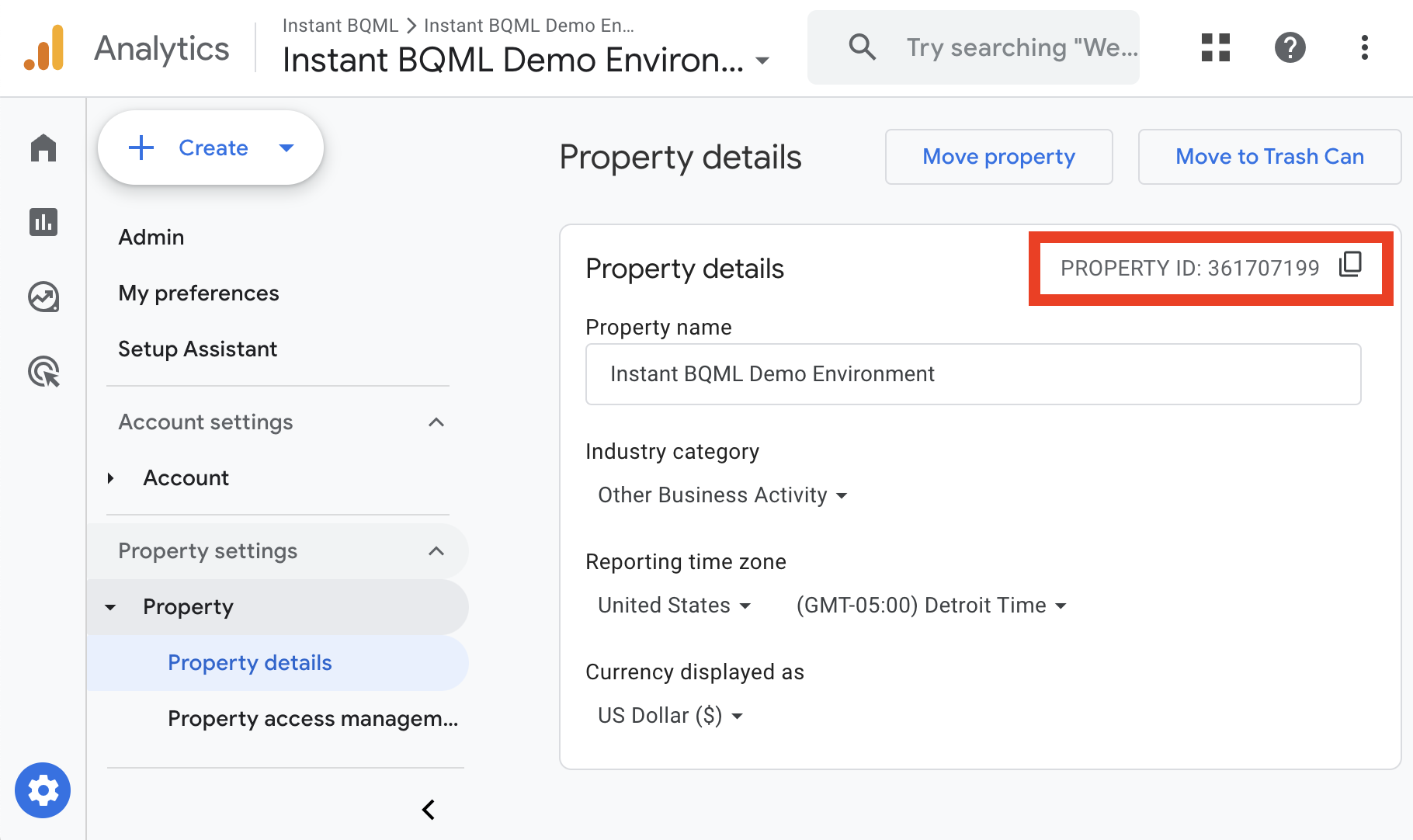Click the Analytics title text

[161, 48]
